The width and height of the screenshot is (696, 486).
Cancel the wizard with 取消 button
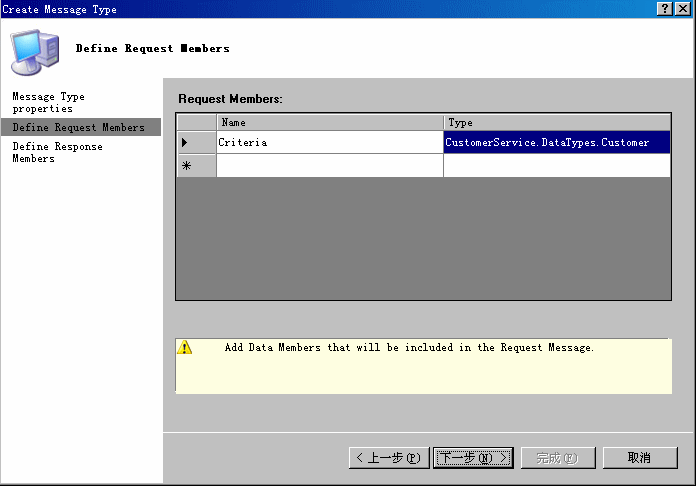click(x=640, y=458)
